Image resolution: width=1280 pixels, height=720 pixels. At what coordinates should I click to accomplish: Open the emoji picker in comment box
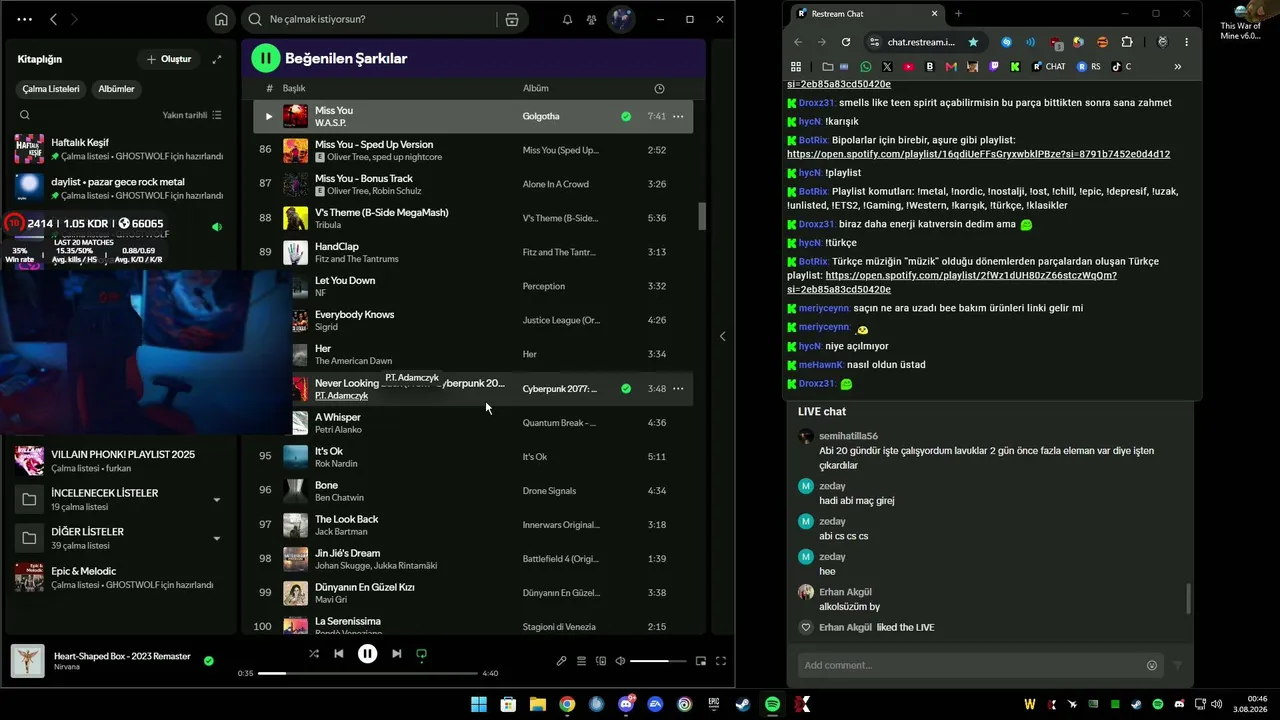pos(1152,665)
